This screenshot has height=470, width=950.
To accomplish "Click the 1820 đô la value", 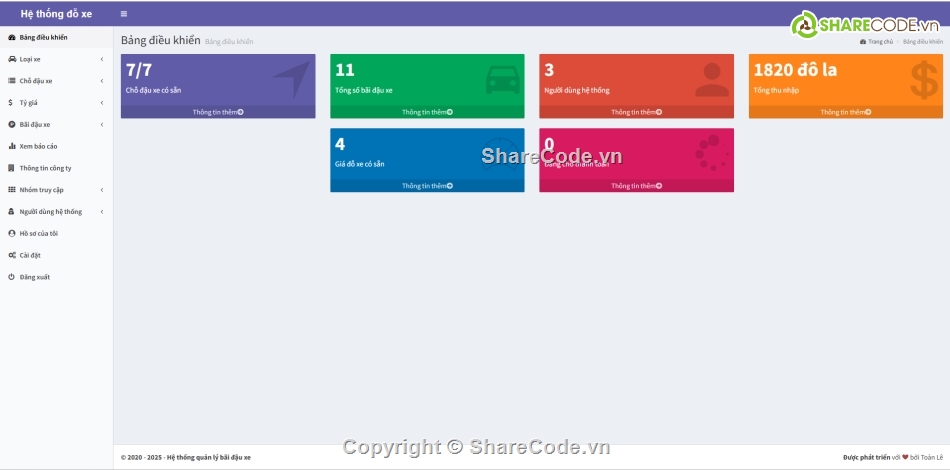I will point(795,70).
